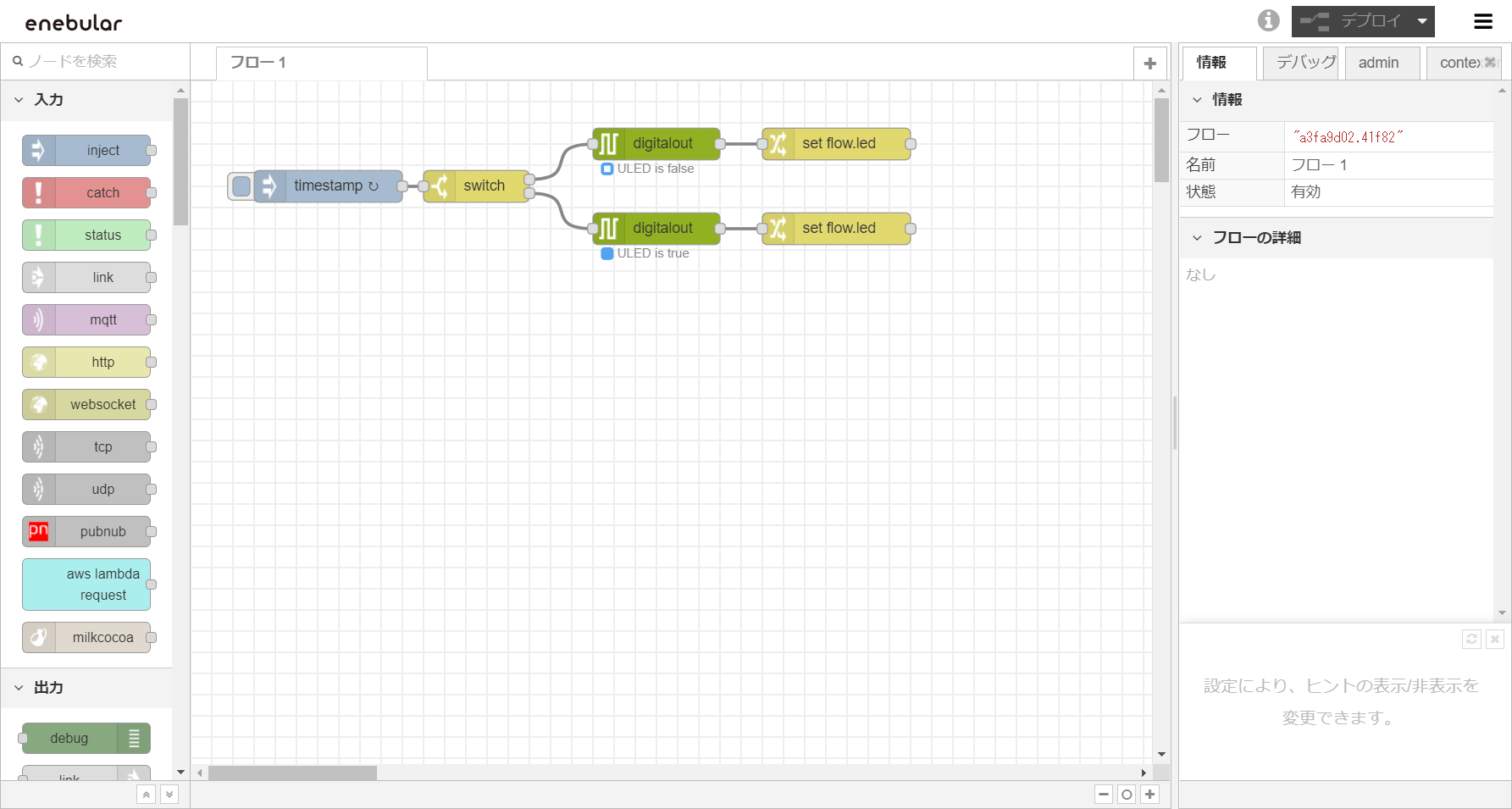Click the node search field
This screenshot has height=809, width=1512.
(102, 61)
